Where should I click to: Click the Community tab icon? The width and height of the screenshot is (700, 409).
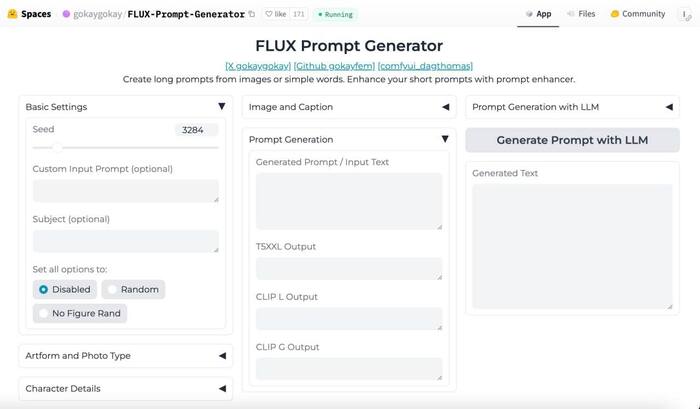pyautogui.click(x=615, y=14)
